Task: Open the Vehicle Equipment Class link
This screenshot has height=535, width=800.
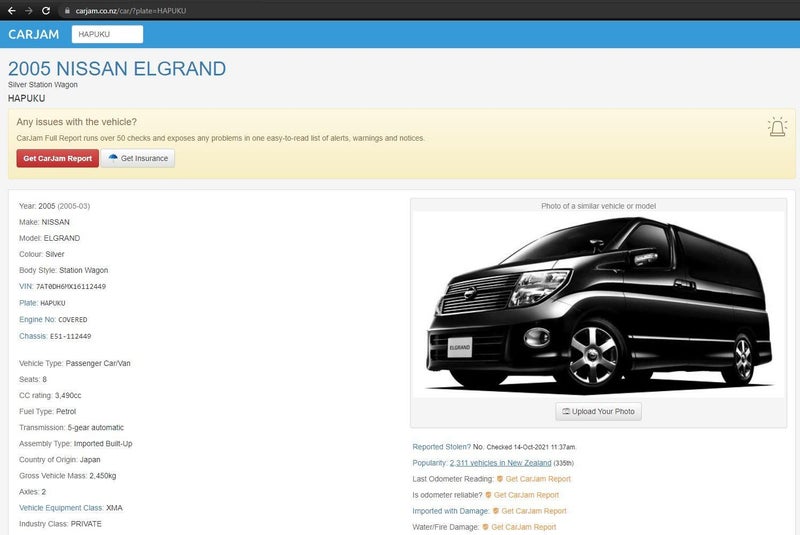Action: pyautogui.click(x=61, y=507)
